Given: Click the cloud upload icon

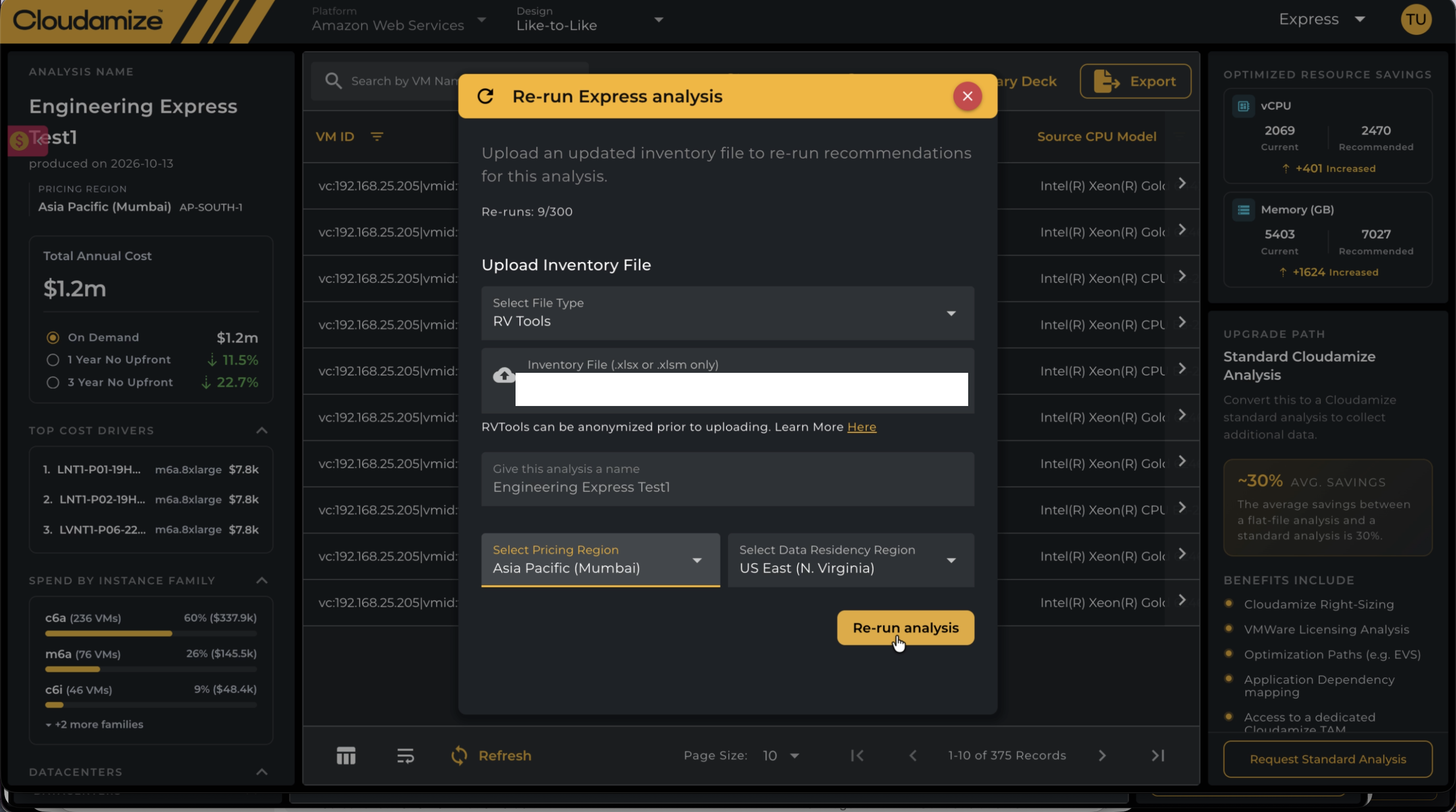Looking at the screenshot, I should coord(504,375).
